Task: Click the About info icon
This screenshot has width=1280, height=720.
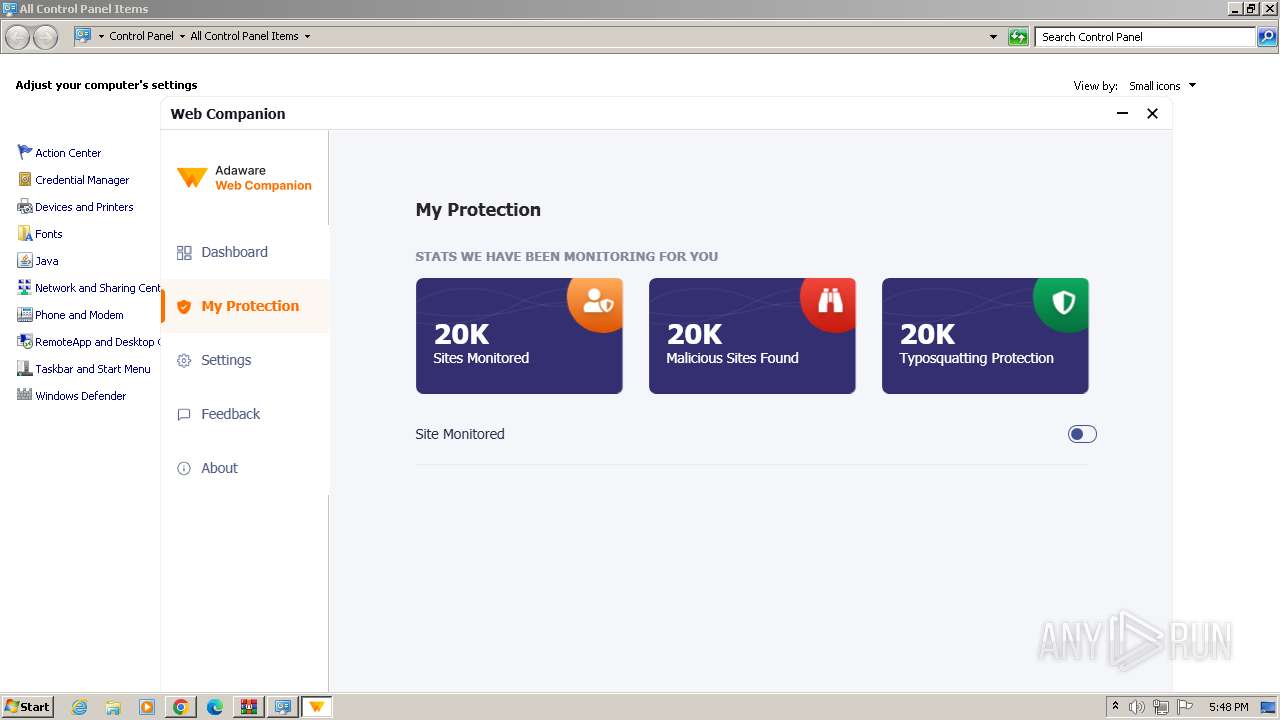Action: click(184, 469)
